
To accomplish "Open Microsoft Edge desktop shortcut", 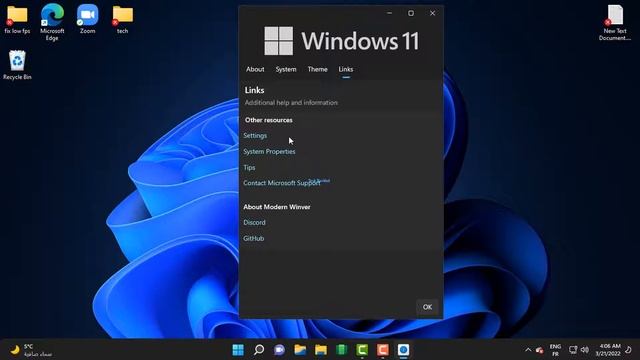I will click(52, 22).
